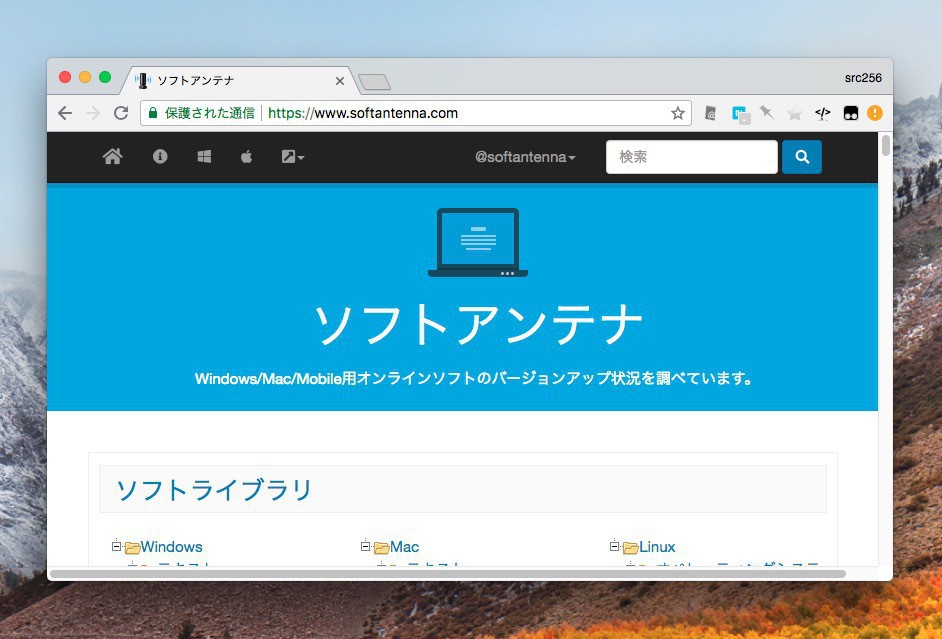Click the </> code extension icon
The width and height of the screenshot is (942, 639).
[822, 113]
